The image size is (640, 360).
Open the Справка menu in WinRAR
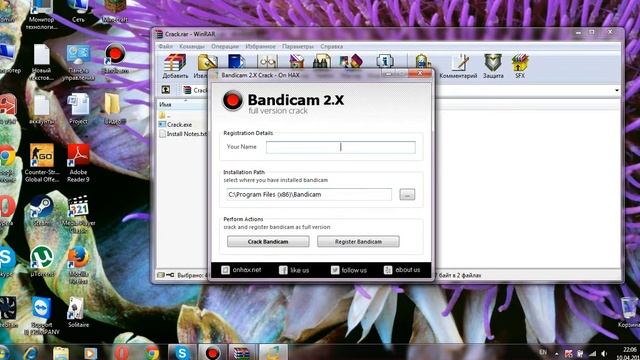331,47
